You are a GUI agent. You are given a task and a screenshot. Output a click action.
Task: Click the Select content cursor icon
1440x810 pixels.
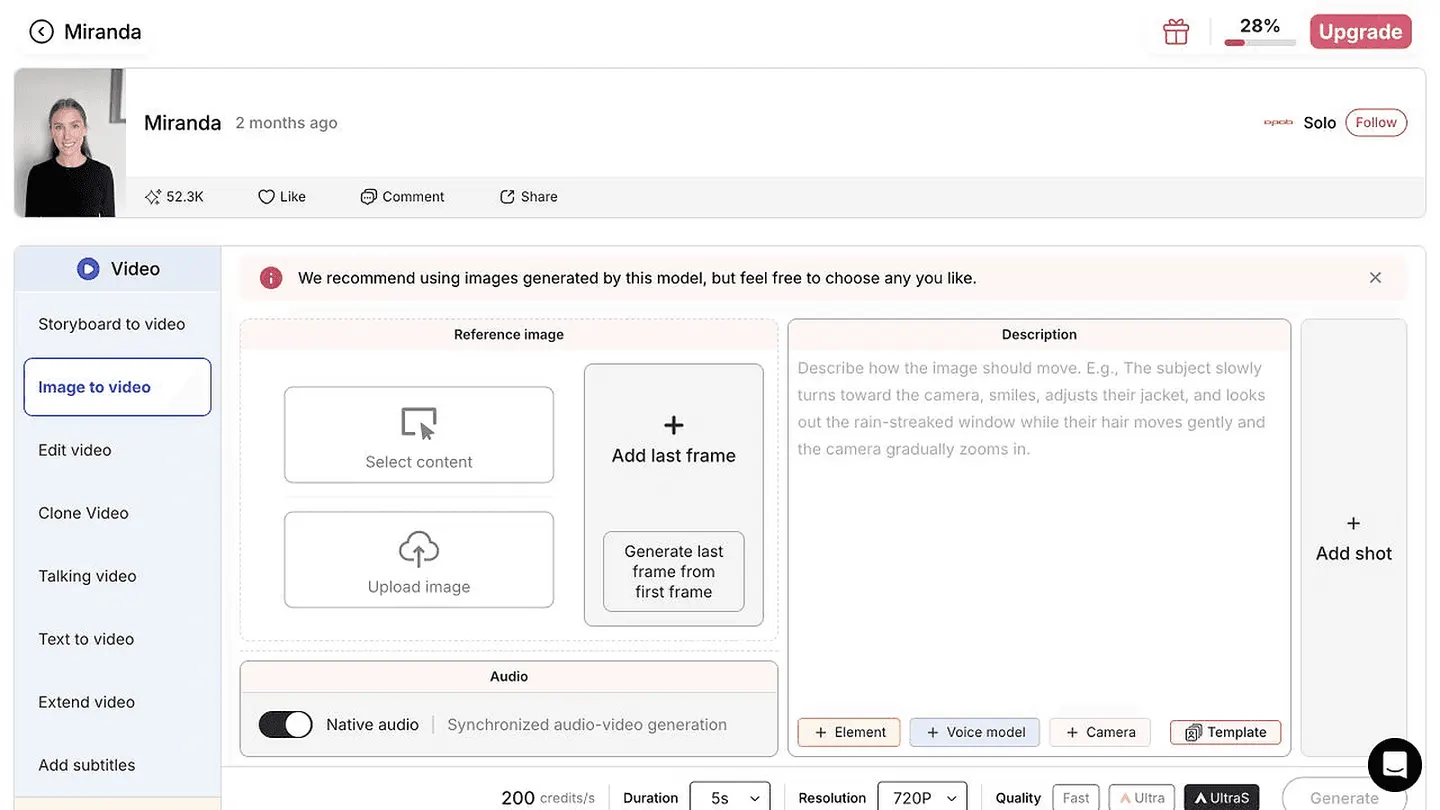[x=419, y=423]
